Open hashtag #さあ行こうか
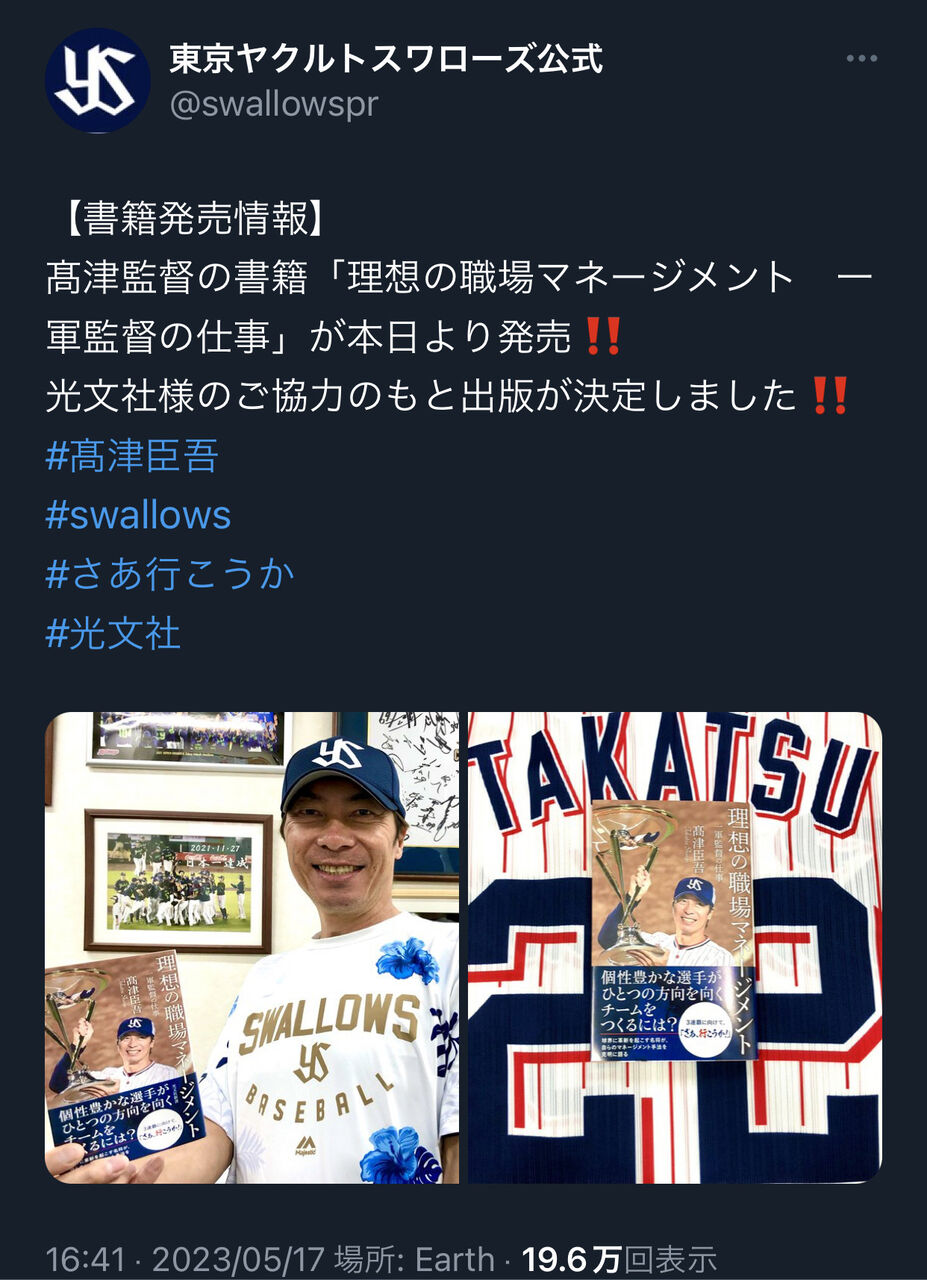The width and height of the screenshot is (927, 1280). pos(171,574)
